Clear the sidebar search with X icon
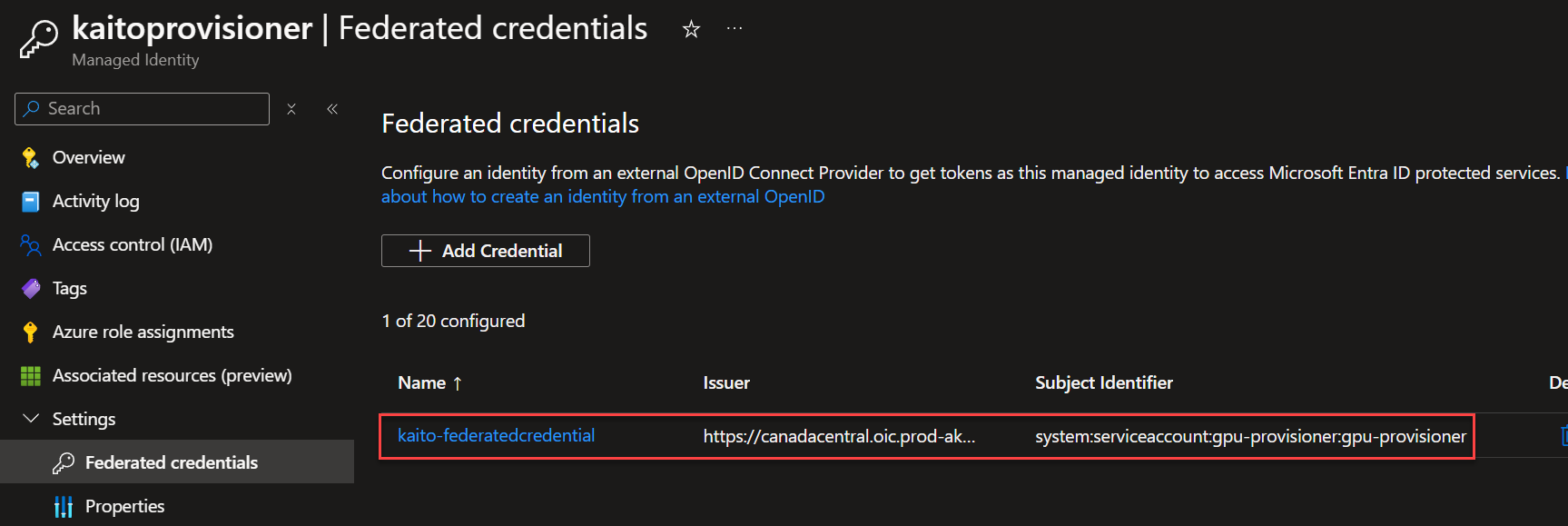This screenshot has height=526, width=1568. click(x=291, y=109)
